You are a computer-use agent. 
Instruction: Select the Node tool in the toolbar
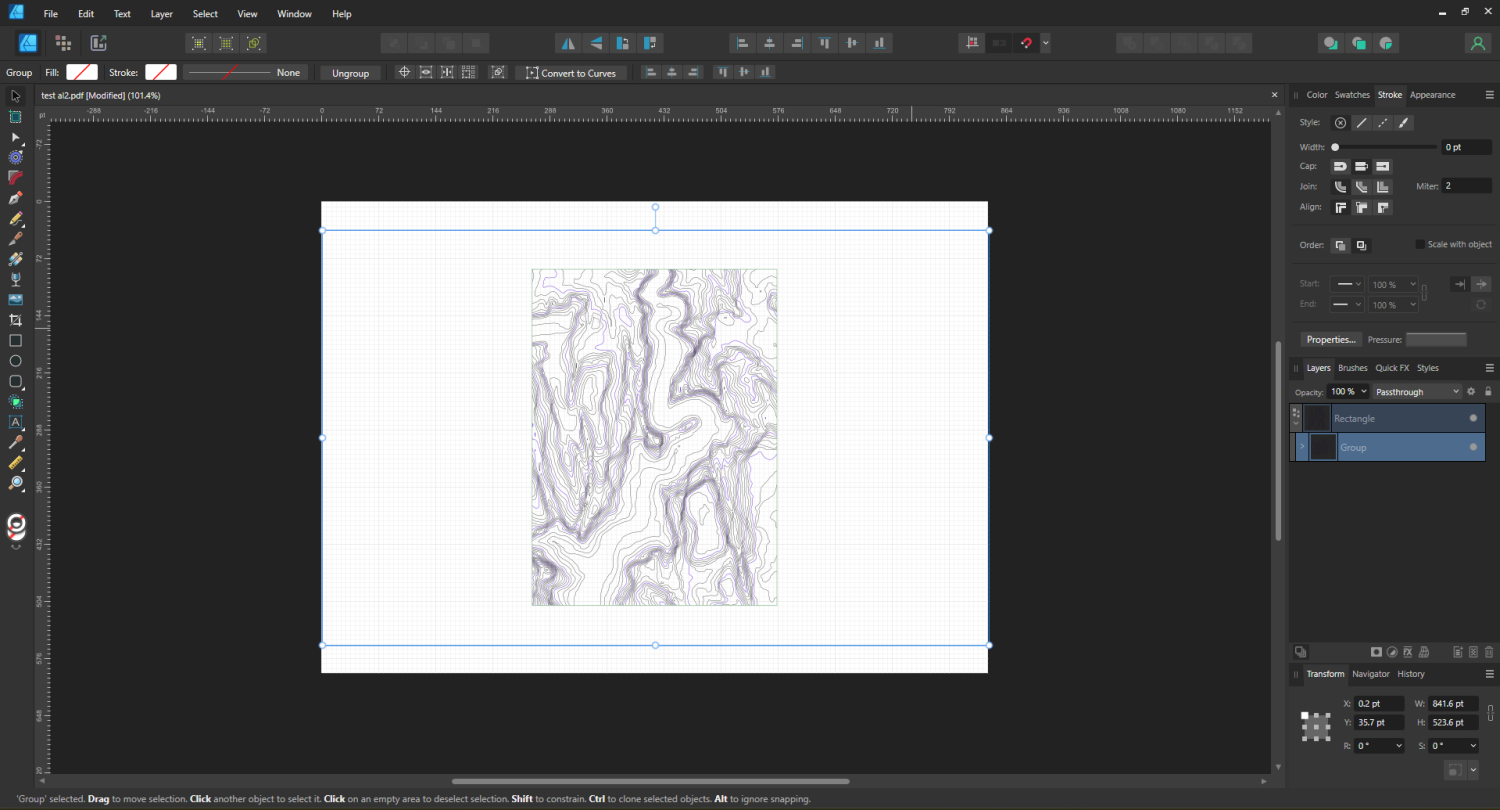[15, 139]
